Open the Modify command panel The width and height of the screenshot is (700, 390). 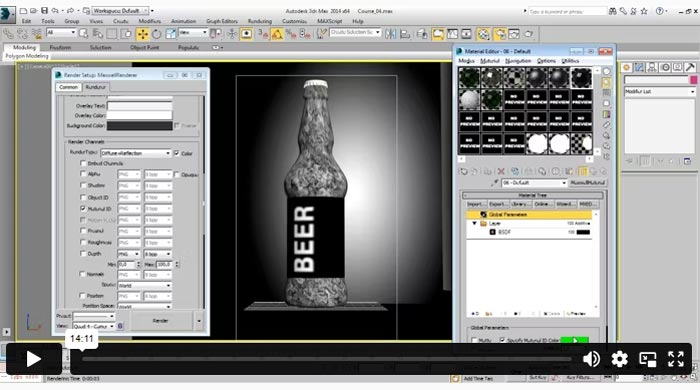coord(639,67)
